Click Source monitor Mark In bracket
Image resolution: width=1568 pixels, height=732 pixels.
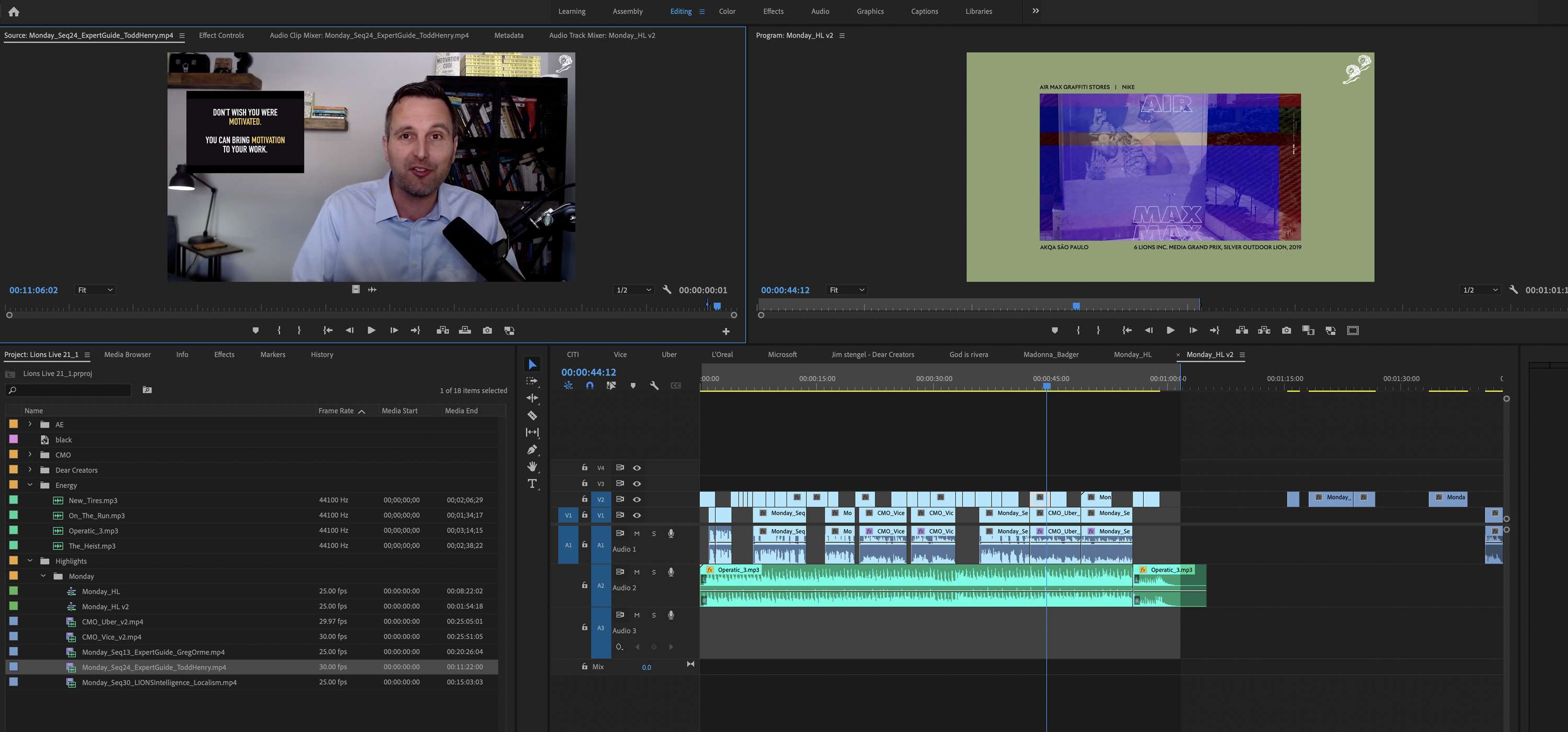pyautogui.click(x=279, y=330)
